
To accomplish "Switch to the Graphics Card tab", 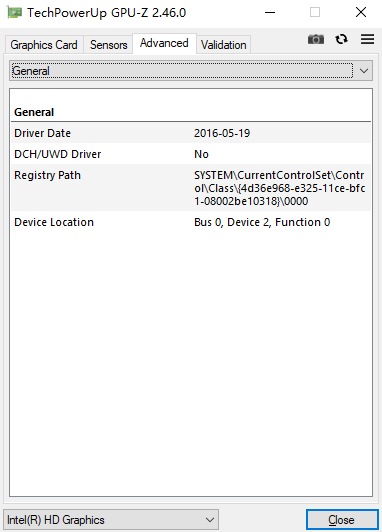I will (44, 45).
